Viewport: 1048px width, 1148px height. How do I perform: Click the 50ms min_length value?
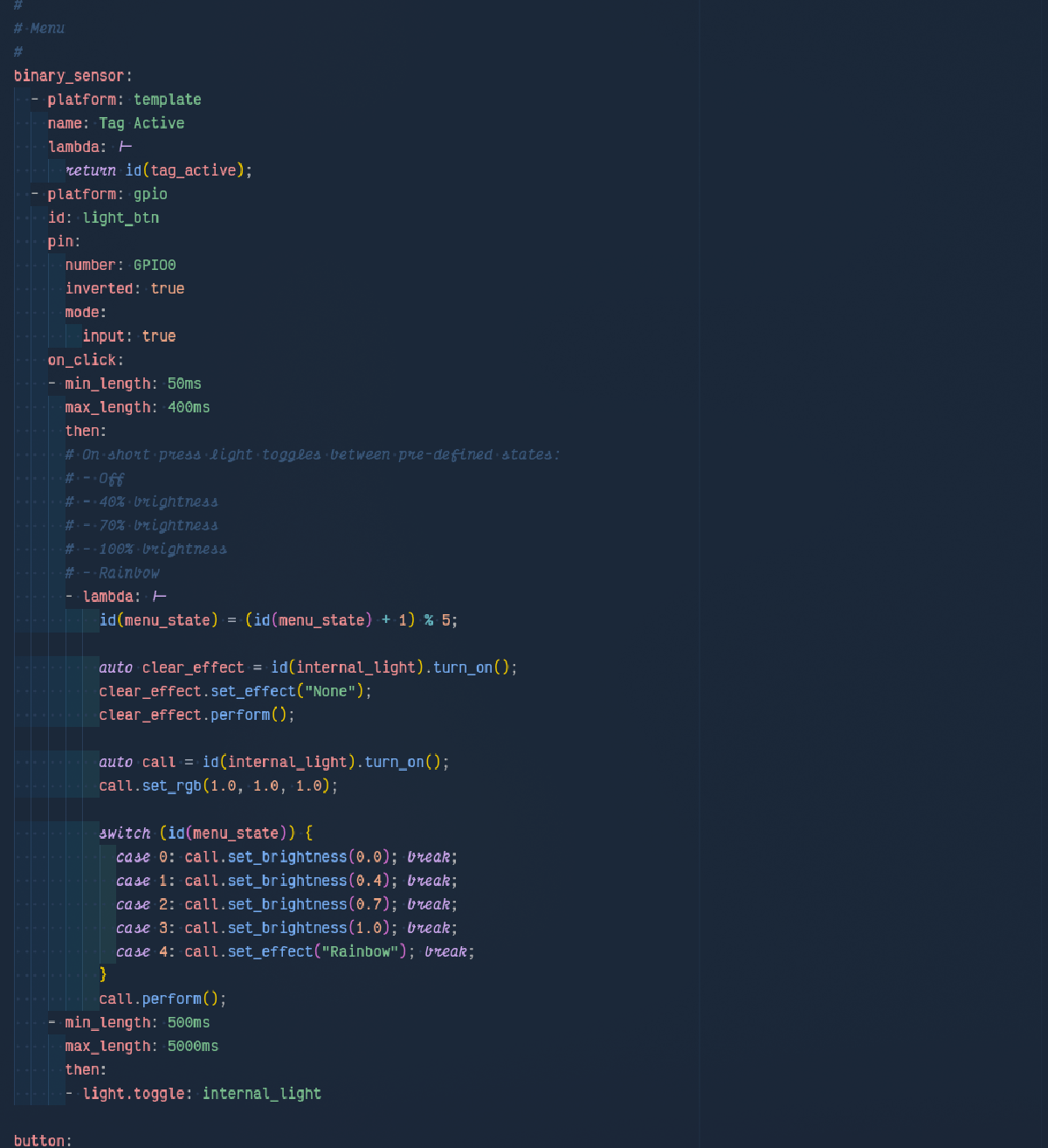click(x=184, y=384)
